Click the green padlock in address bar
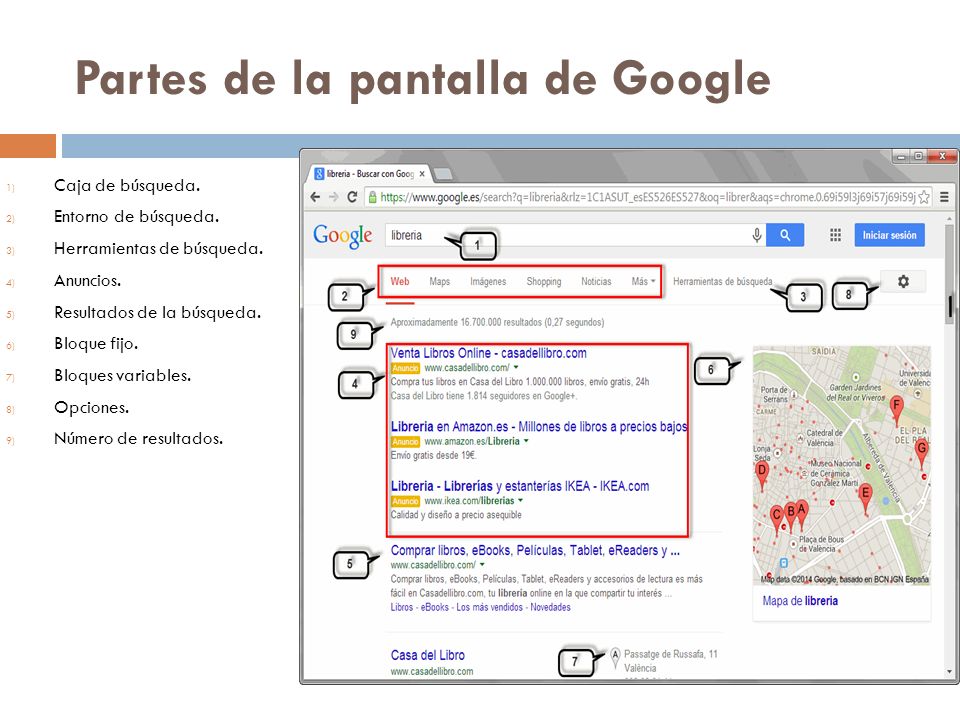960x720 pixels. click(x=371, y=197)
